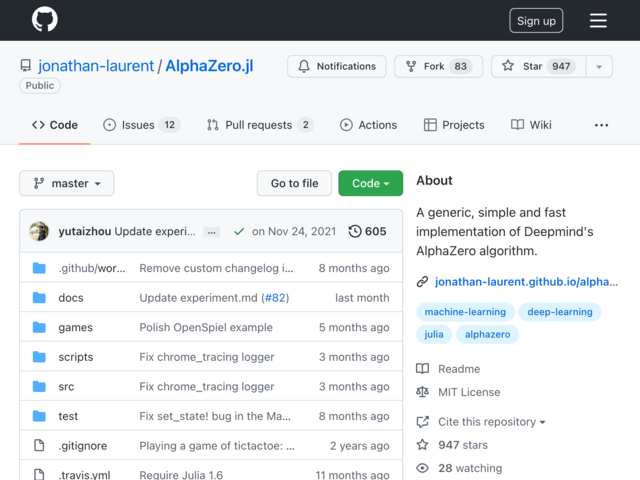Image resolution: width=640 pixels, height=480 pixels.
Task: Open the .gitignore file
Action: coord(82,446)
